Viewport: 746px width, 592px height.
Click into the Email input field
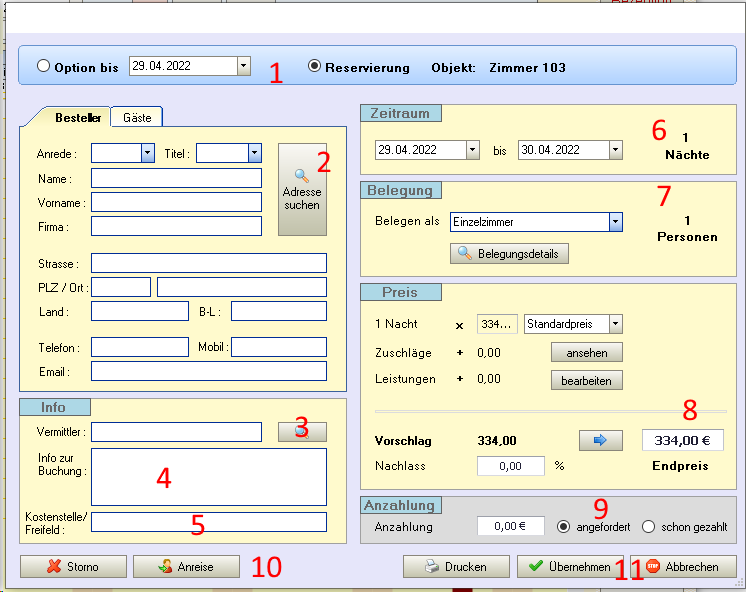(208, 372)
